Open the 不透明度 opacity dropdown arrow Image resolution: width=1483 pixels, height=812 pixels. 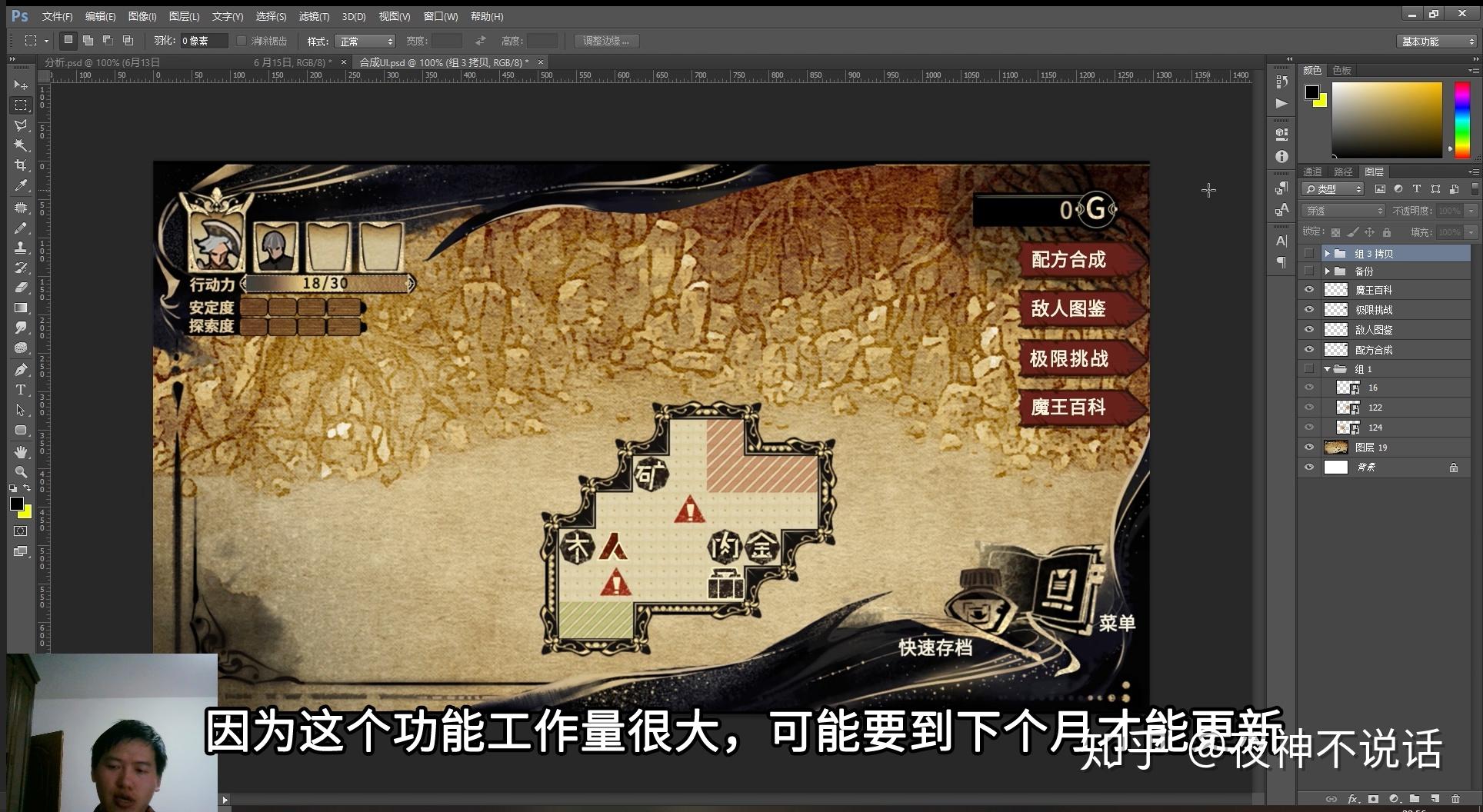[1471, 211]
